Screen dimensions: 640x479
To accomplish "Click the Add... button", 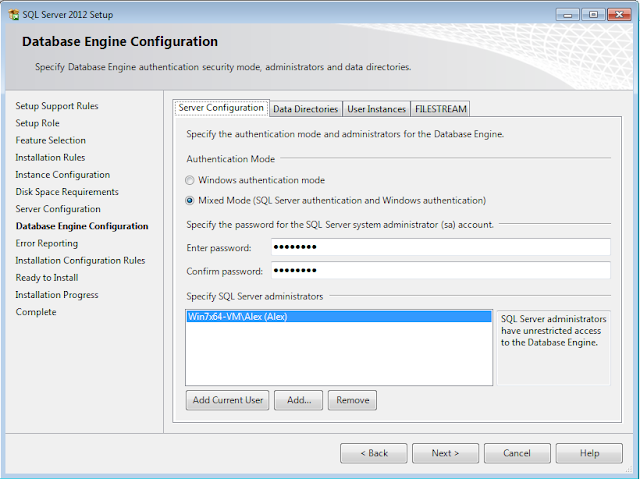I will tap(299, 400).
